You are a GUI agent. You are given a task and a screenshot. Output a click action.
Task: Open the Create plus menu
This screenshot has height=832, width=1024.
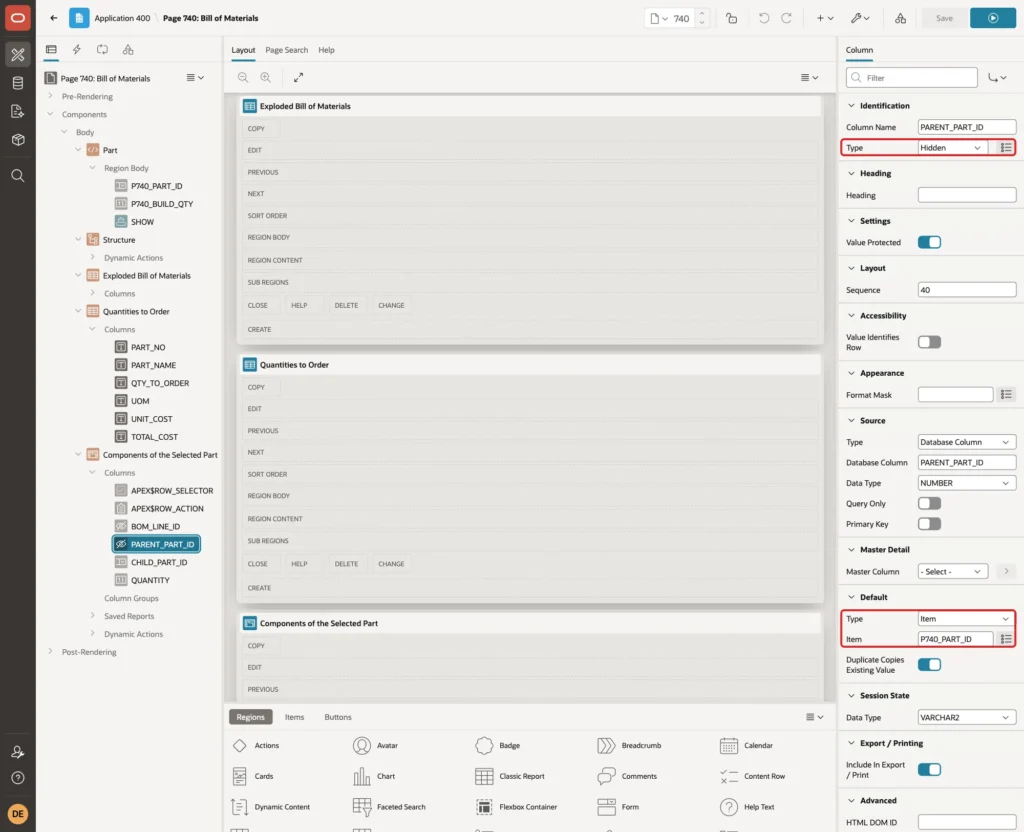(x=824, y=18)
